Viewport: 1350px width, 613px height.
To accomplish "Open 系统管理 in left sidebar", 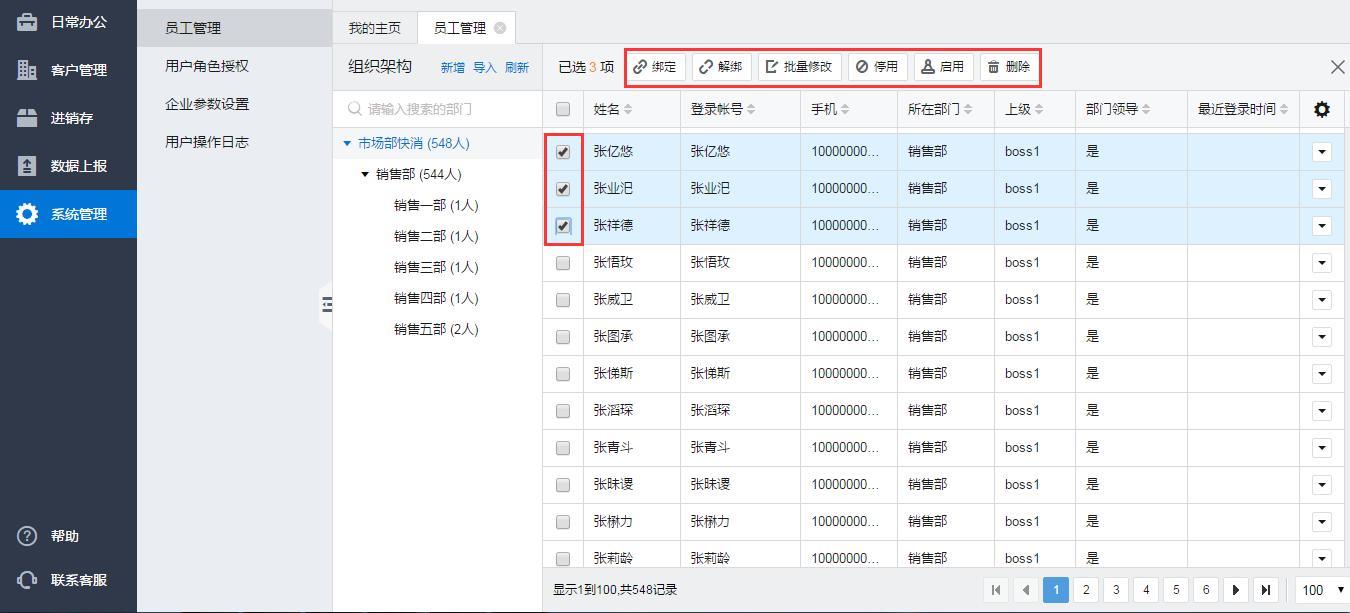I will point(68,214).
